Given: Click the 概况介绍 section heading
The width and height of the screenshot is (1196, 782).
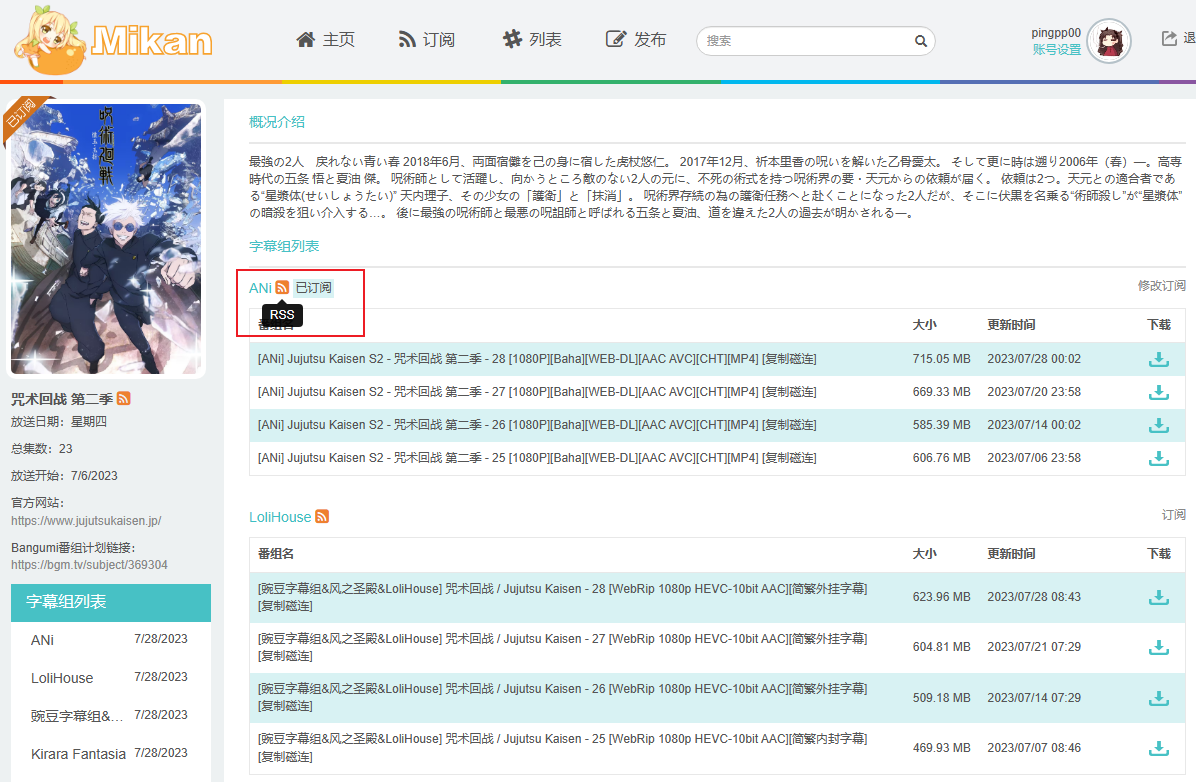Looking at the screenshot, I should pos(277,121).
